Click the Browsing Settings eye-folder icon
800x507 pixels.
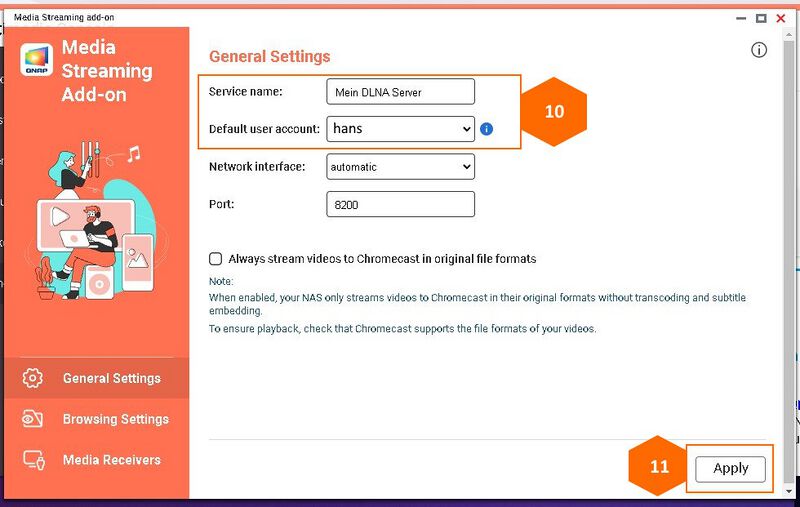pos(33,419)
